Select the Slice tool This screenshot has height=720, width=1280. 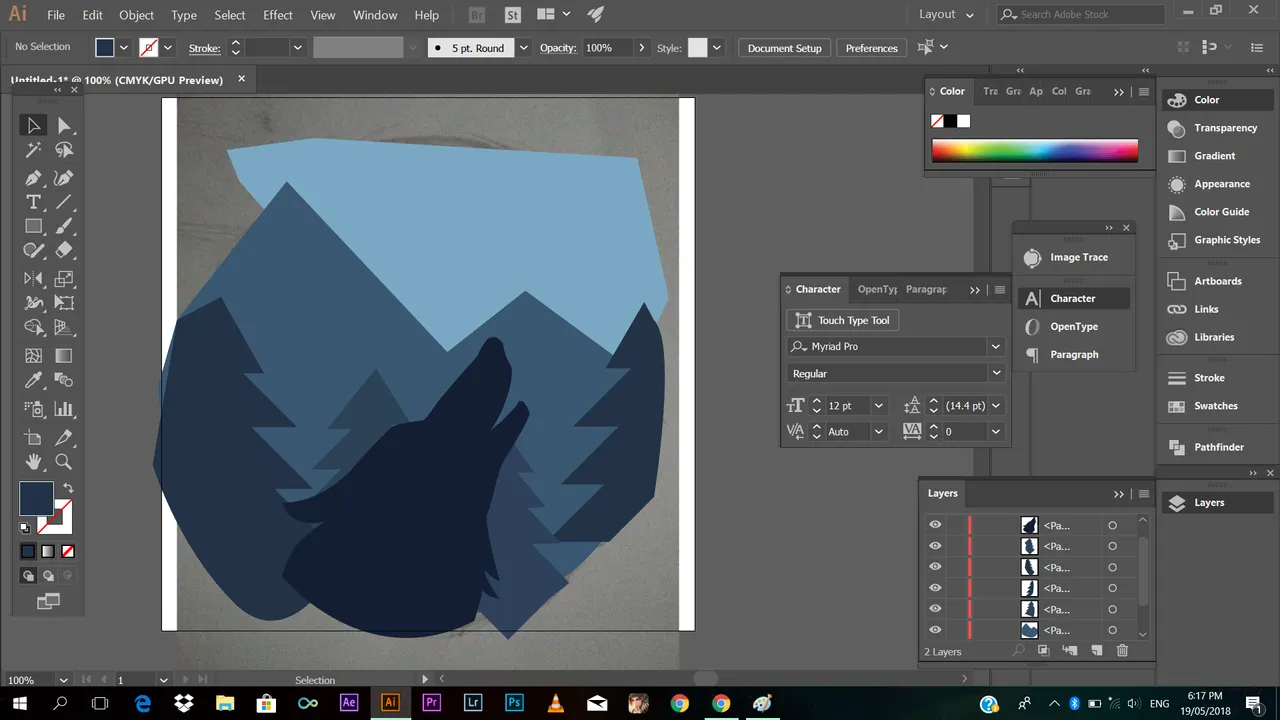(64, 437)
